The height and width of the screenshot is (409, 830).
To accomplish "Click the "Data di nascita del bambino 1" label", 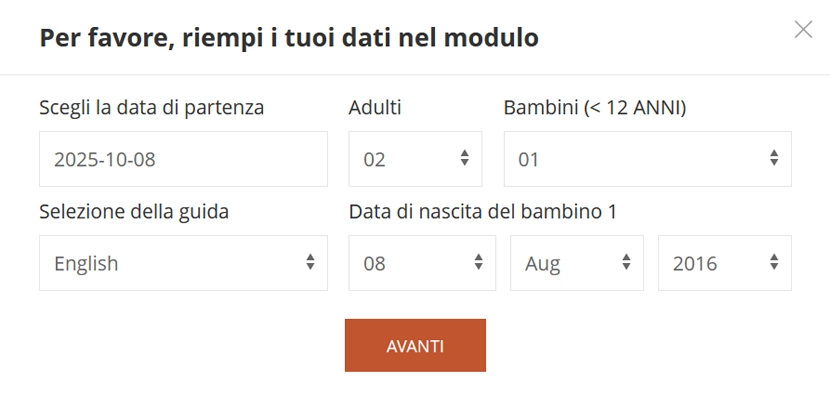I will (x=482, y=211).
